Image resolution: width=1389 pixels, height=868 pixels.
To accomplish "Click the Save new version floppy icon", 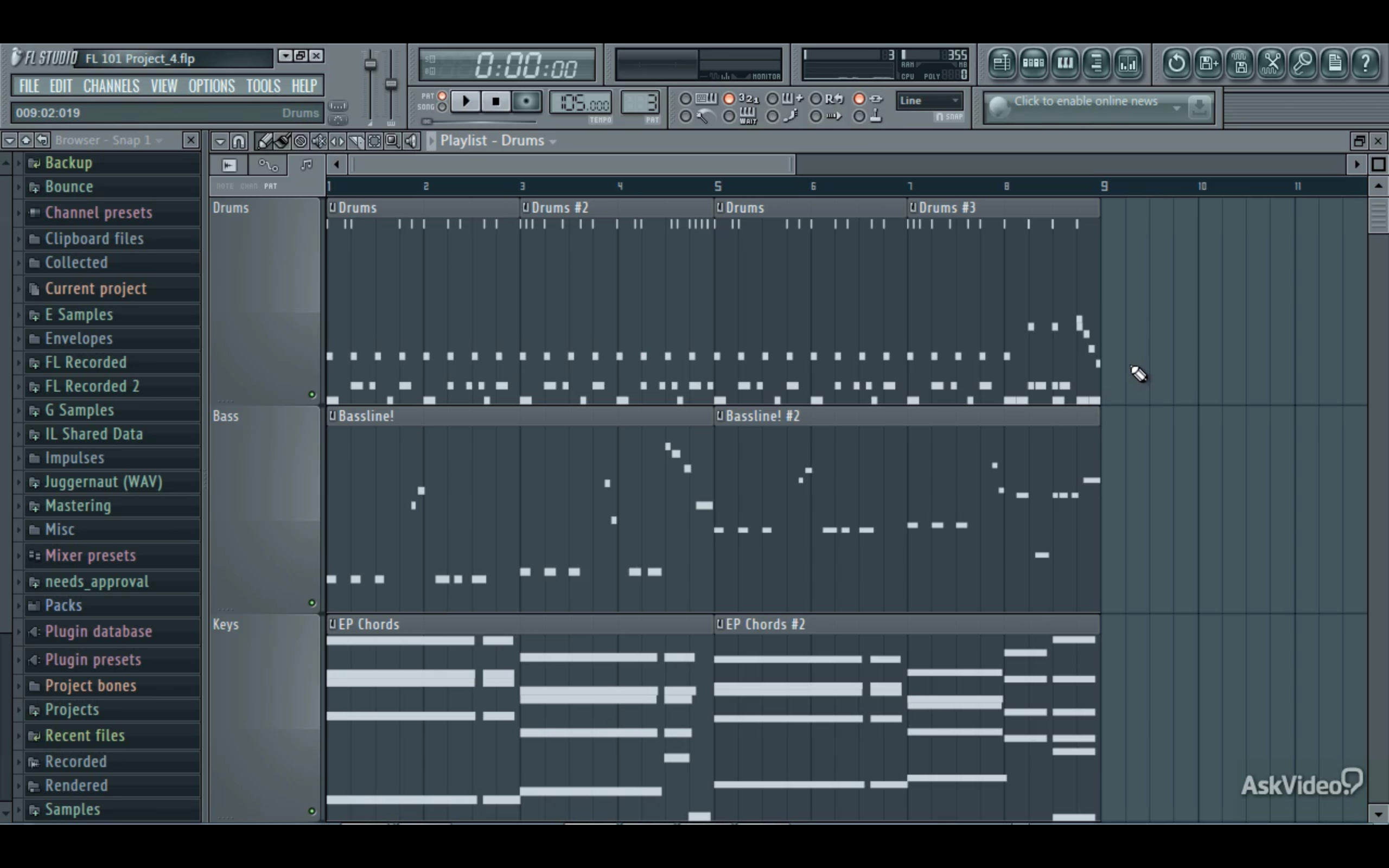I will [x=1208, y=63].
